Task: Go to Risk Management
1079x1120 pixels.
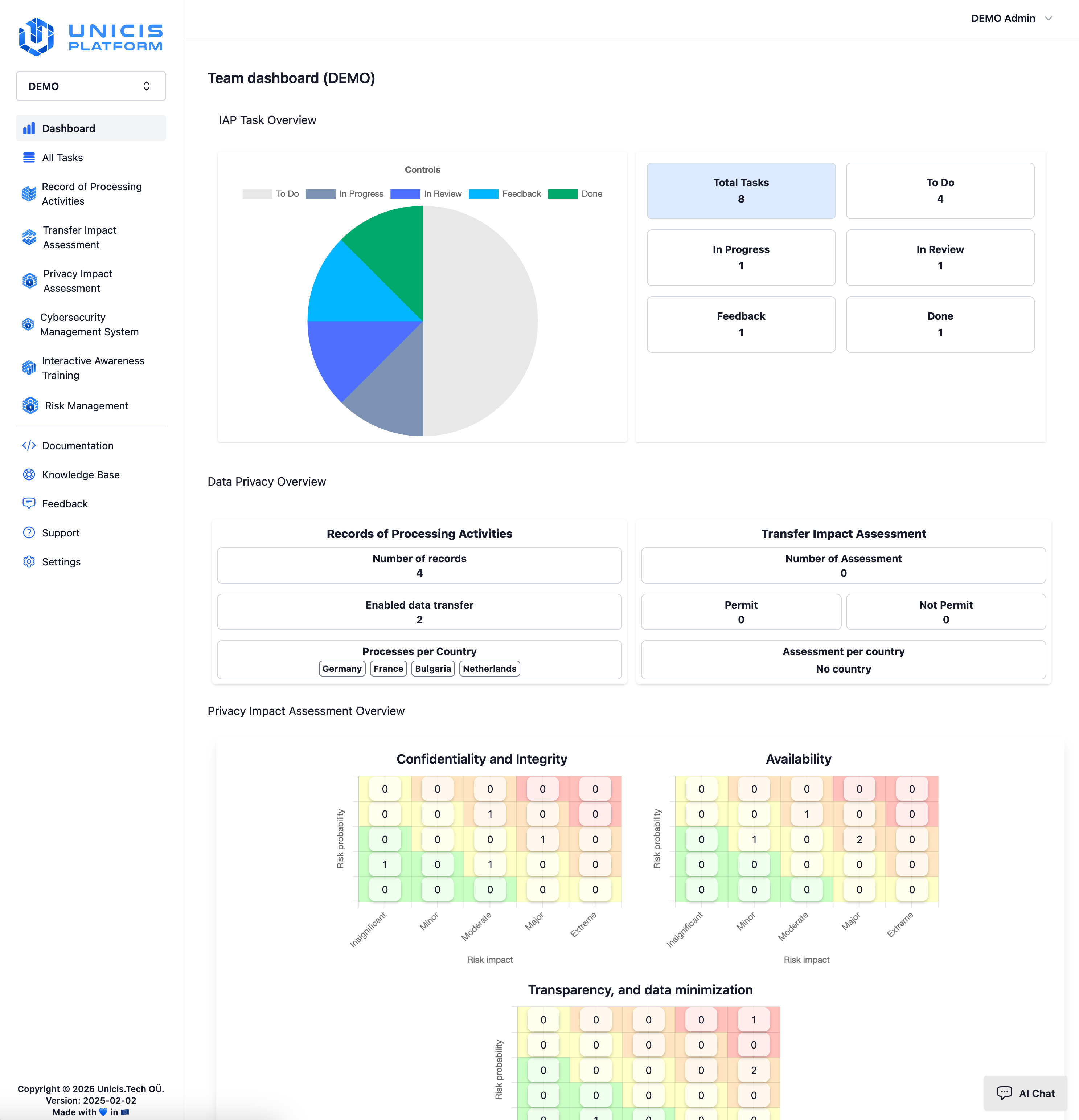Action: (x=91, y=406)
